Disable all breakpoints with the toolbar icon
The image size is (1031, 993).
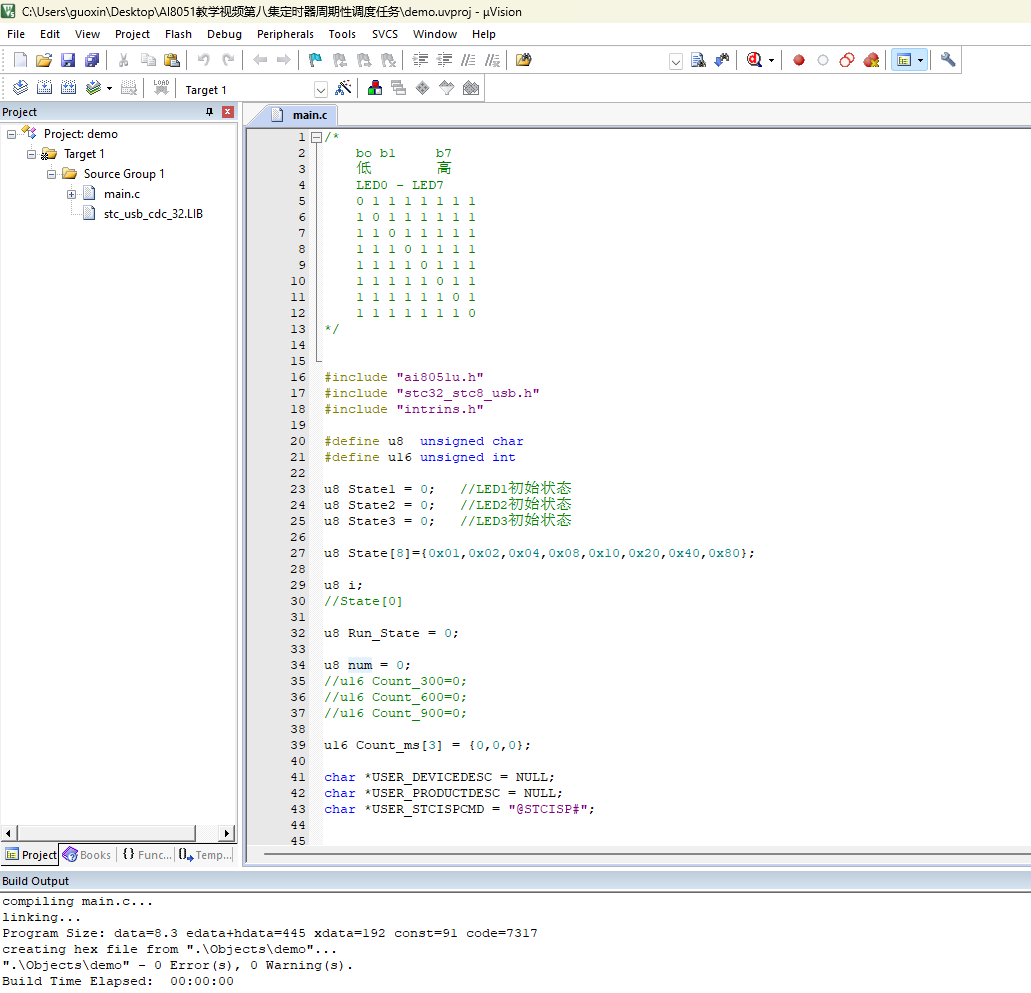tap(847, 61)
